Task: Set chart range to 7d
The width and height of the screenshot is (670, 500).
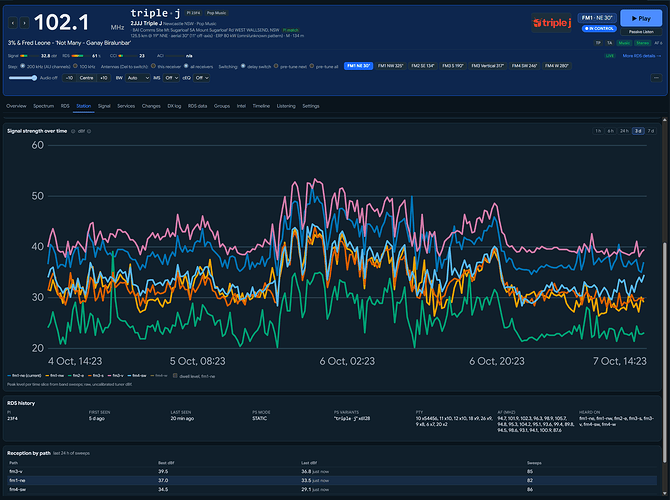Action: tap(651, 131)
